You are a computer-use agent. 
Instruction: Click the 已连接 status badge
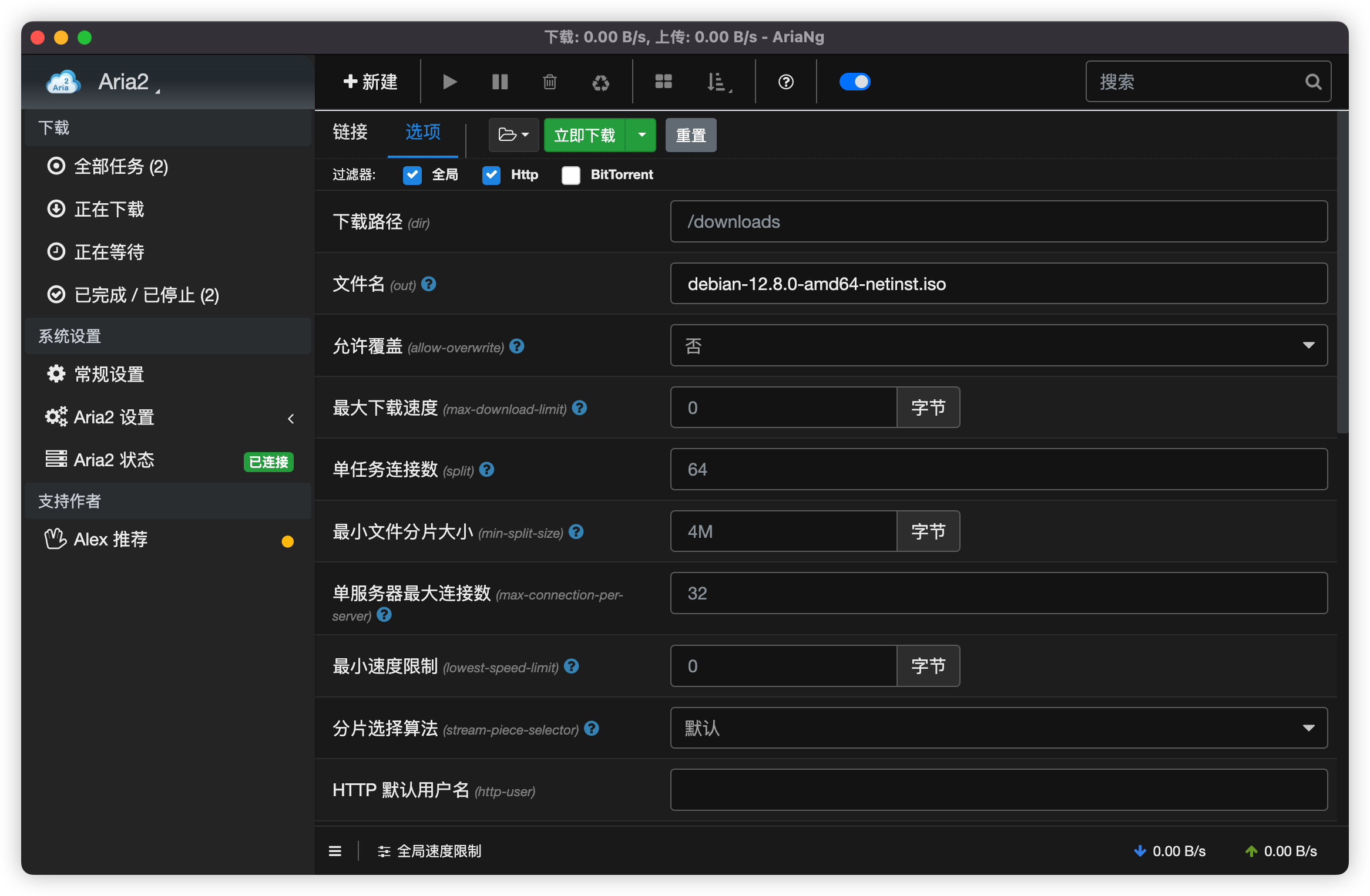coord(268,462)
